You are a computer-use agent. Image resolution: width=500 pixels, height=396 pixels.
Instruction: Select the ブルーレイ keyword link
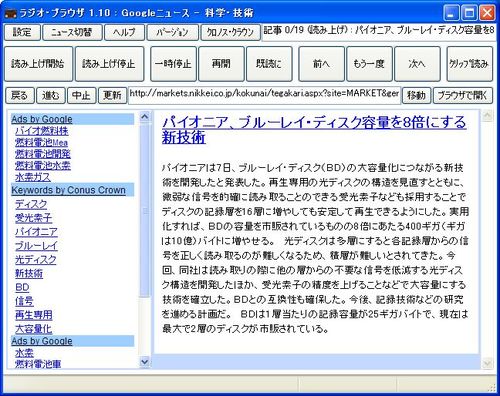click(x=36, y=246)
